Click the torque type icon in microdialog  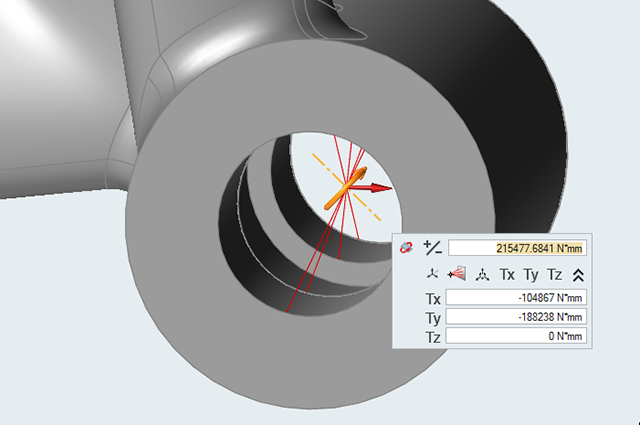click(408, 247)
